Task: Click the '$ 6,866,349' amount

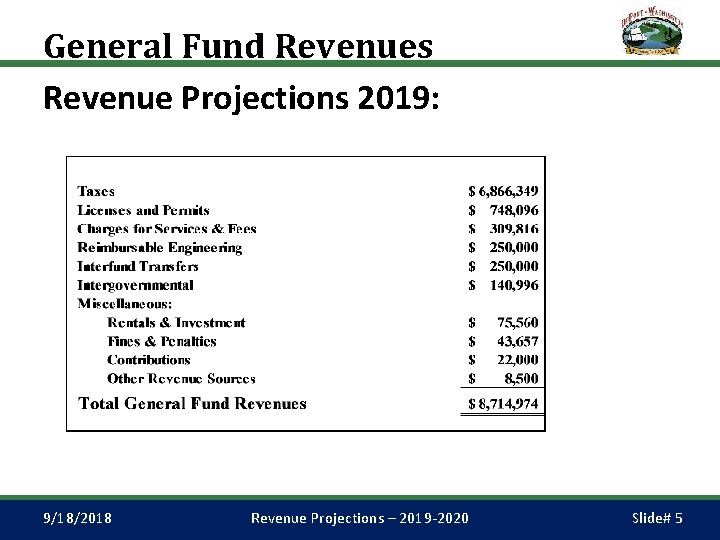Action: (x=503, y=191)
